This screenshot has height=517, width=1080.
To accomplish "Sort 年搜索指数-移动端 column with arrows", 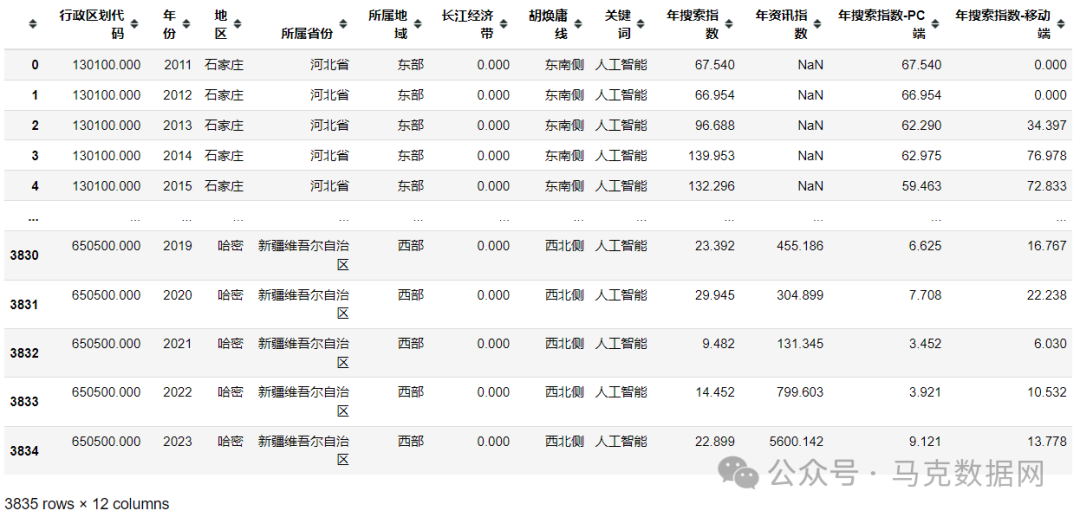I will 1061,24.
